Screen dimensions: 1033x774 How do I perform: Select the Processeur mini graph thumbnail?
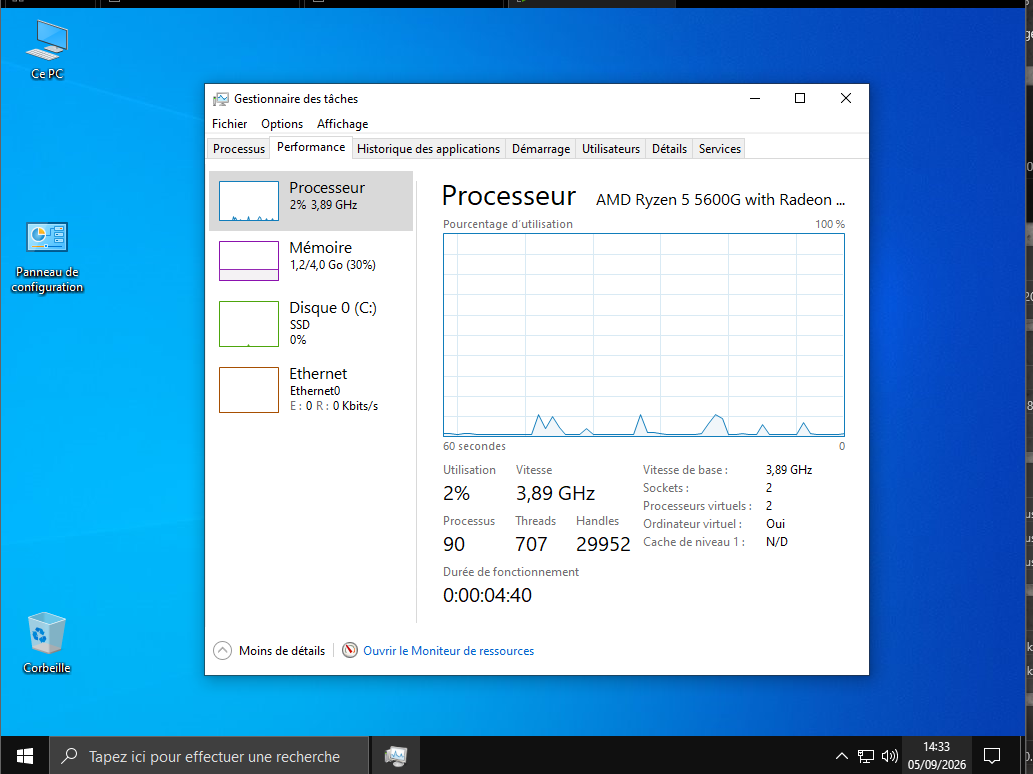pyautogui.click(x=248, y=201)
